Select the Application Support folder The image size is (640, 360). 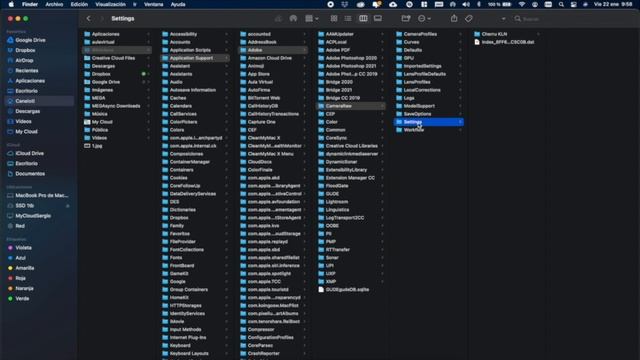(195, 58)
